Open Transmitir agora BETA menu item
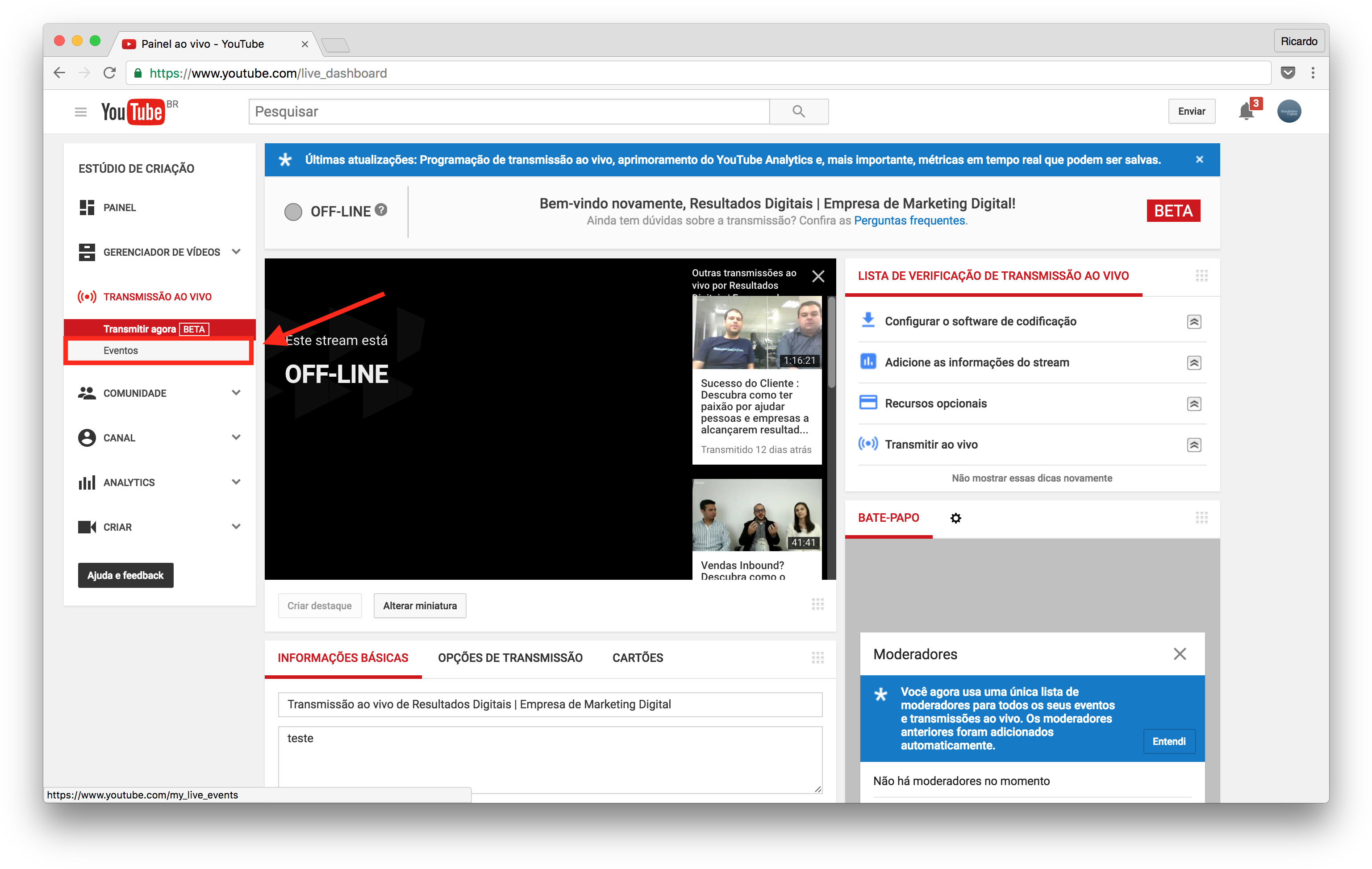Image resolution: width=1372 pixels, height=869 pixels. tap(159, 328)
